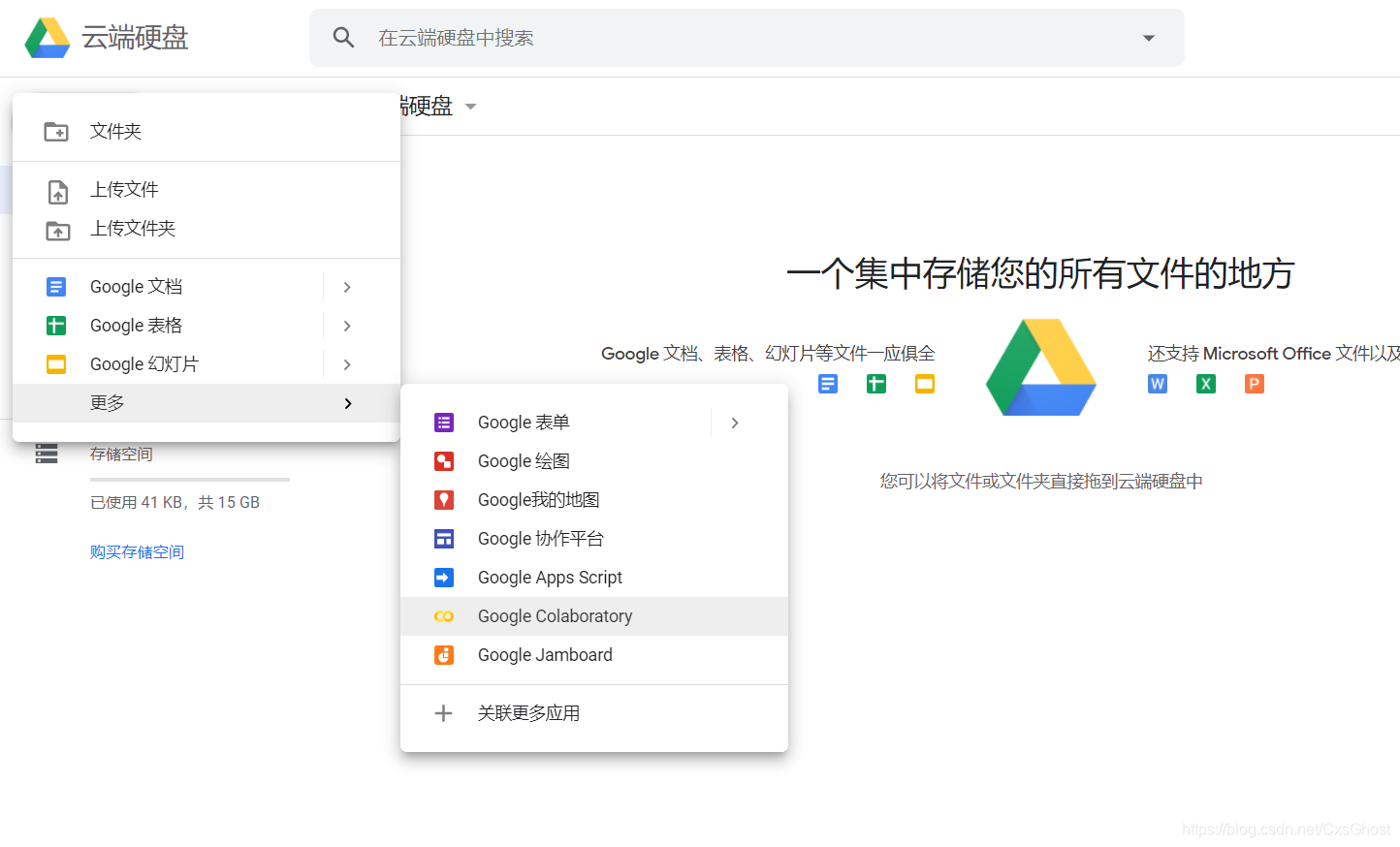
Task: Click the Google Forms purple icon
Action: pos(444,423)
